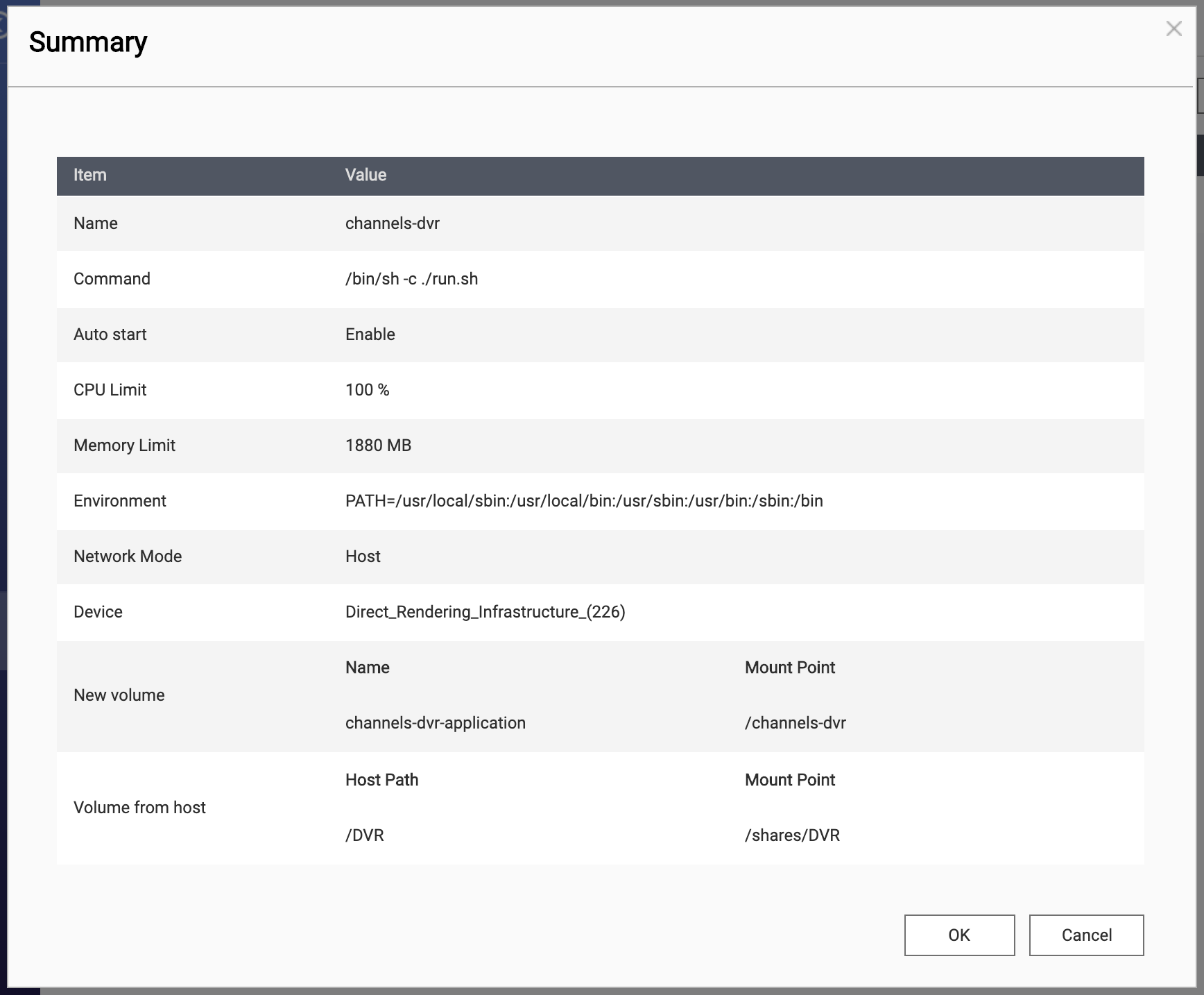Click the PATH environment variable value

click(583, 501)
